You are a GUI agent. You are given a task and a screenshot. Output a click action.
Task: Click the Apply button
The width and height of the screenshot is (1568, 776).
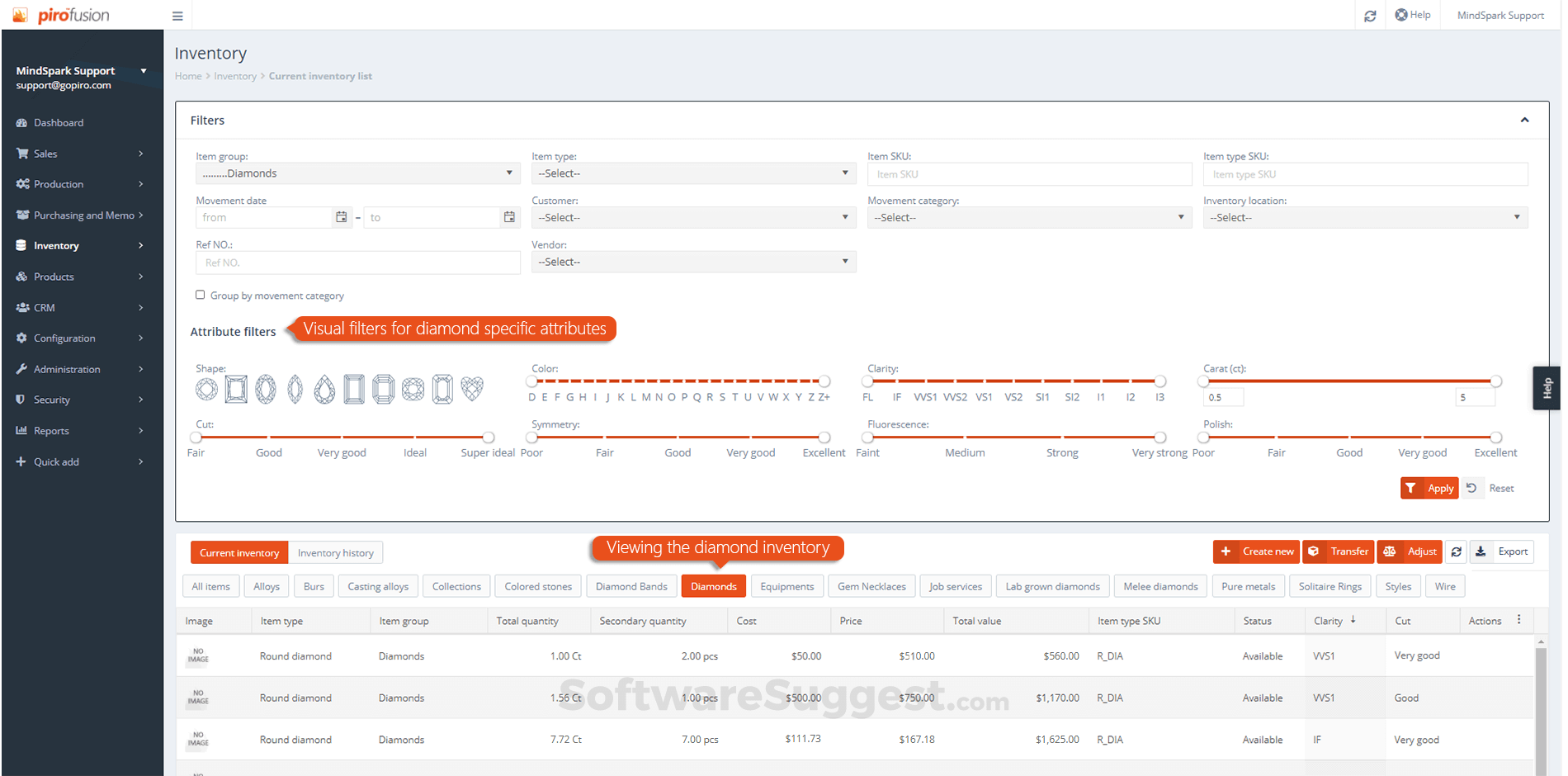coord(1429,488)
